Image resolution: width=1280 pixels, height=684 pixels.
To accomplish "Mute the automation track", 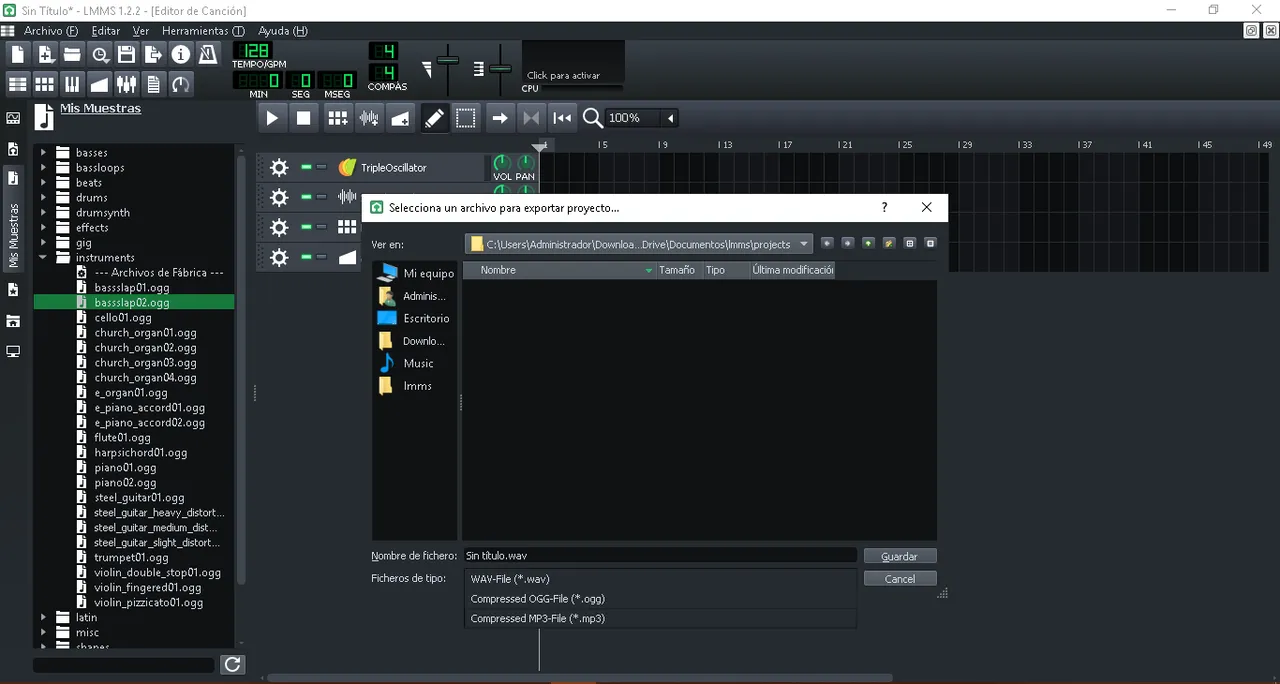I will [306, 257].
